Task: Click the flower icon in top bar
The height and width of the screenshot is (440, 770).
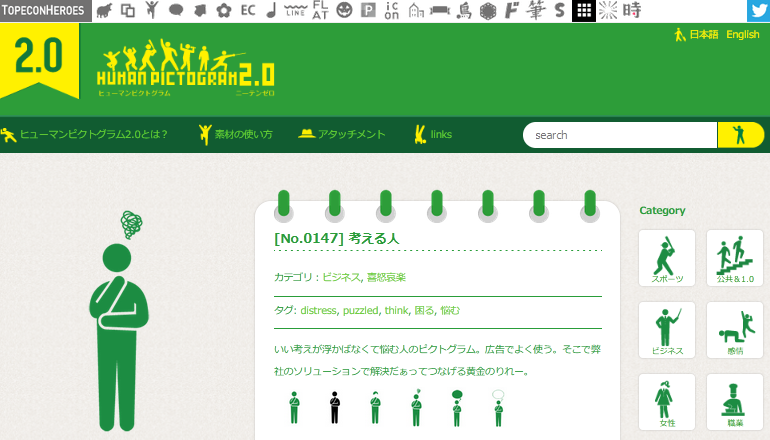Action: 224,10
